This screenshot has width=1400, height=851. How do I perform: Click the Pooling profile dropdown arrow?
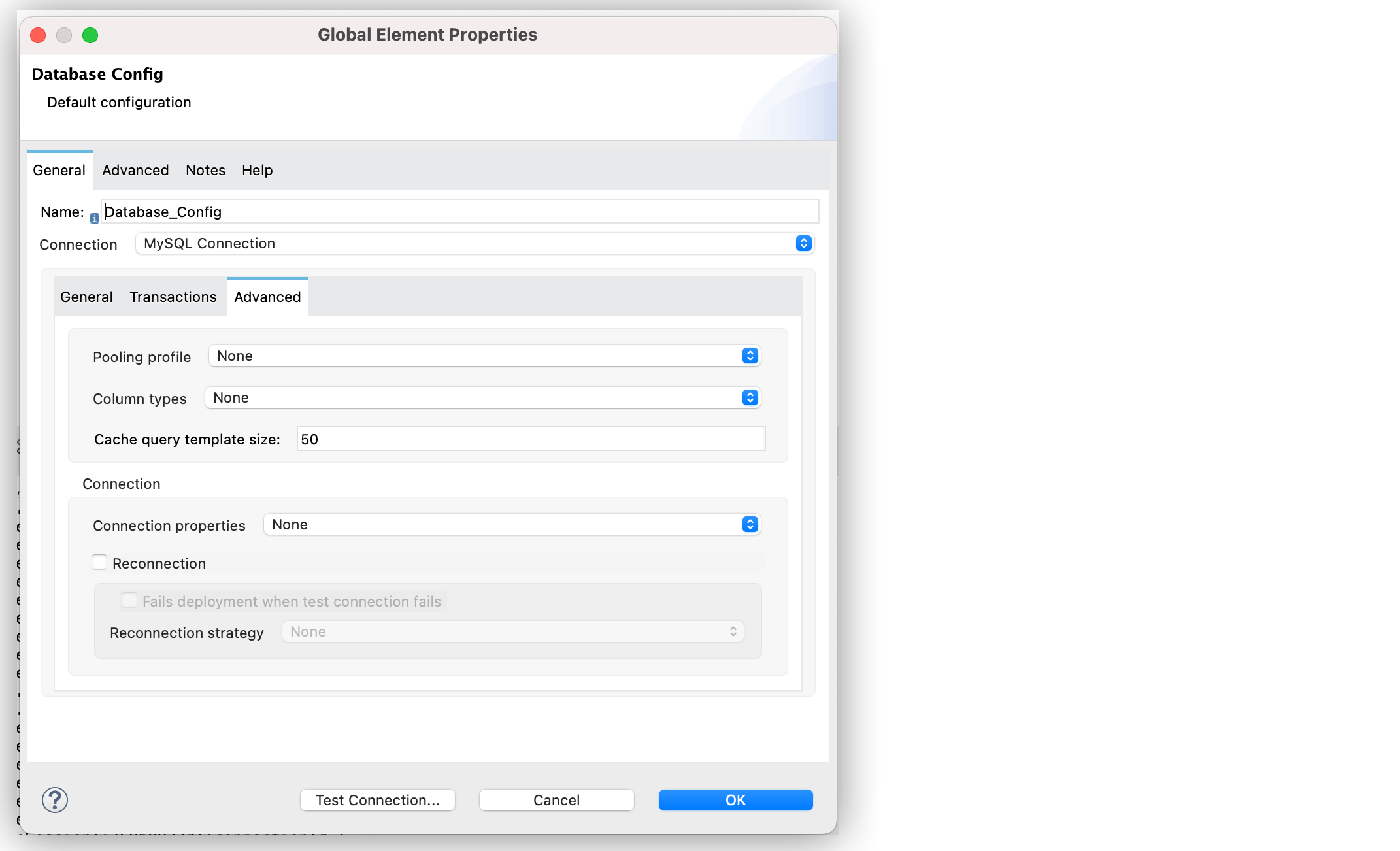750,355
